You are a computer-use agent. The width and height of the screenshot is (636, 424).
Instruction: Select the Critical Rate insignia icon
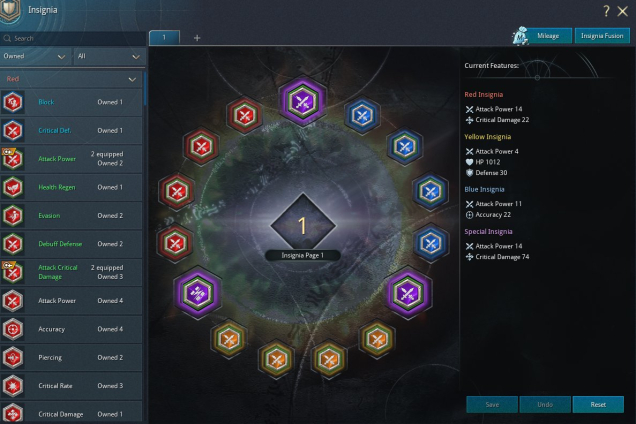(13, 386)
